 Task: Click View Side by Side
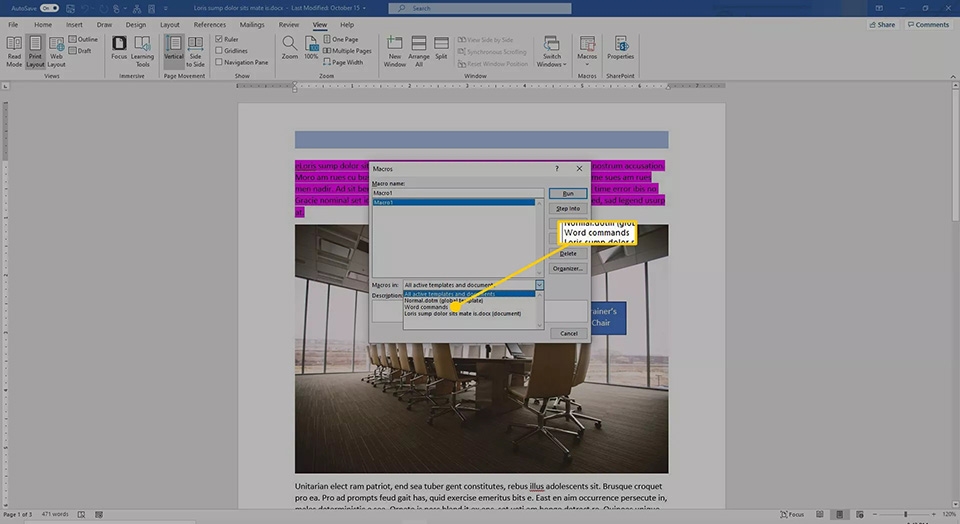click(x=486, y=40)
